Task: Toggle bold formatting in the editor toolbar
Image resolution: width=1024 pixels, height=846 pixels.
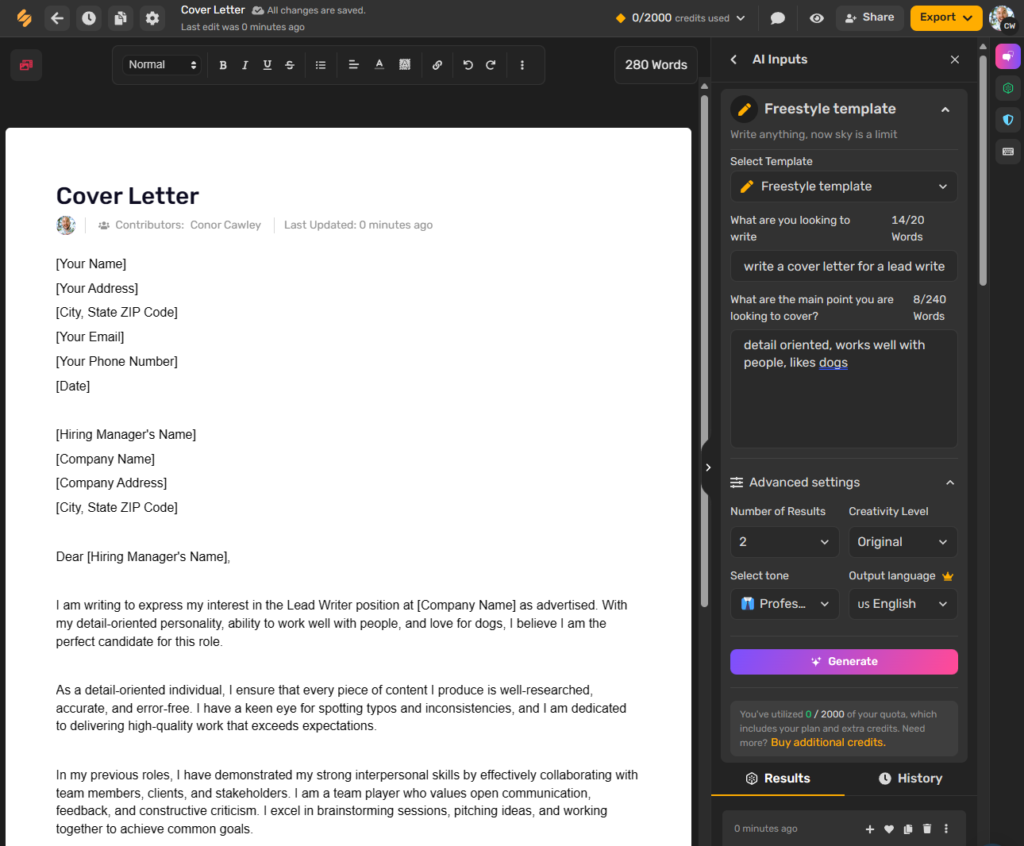Action: coord(223,65)
